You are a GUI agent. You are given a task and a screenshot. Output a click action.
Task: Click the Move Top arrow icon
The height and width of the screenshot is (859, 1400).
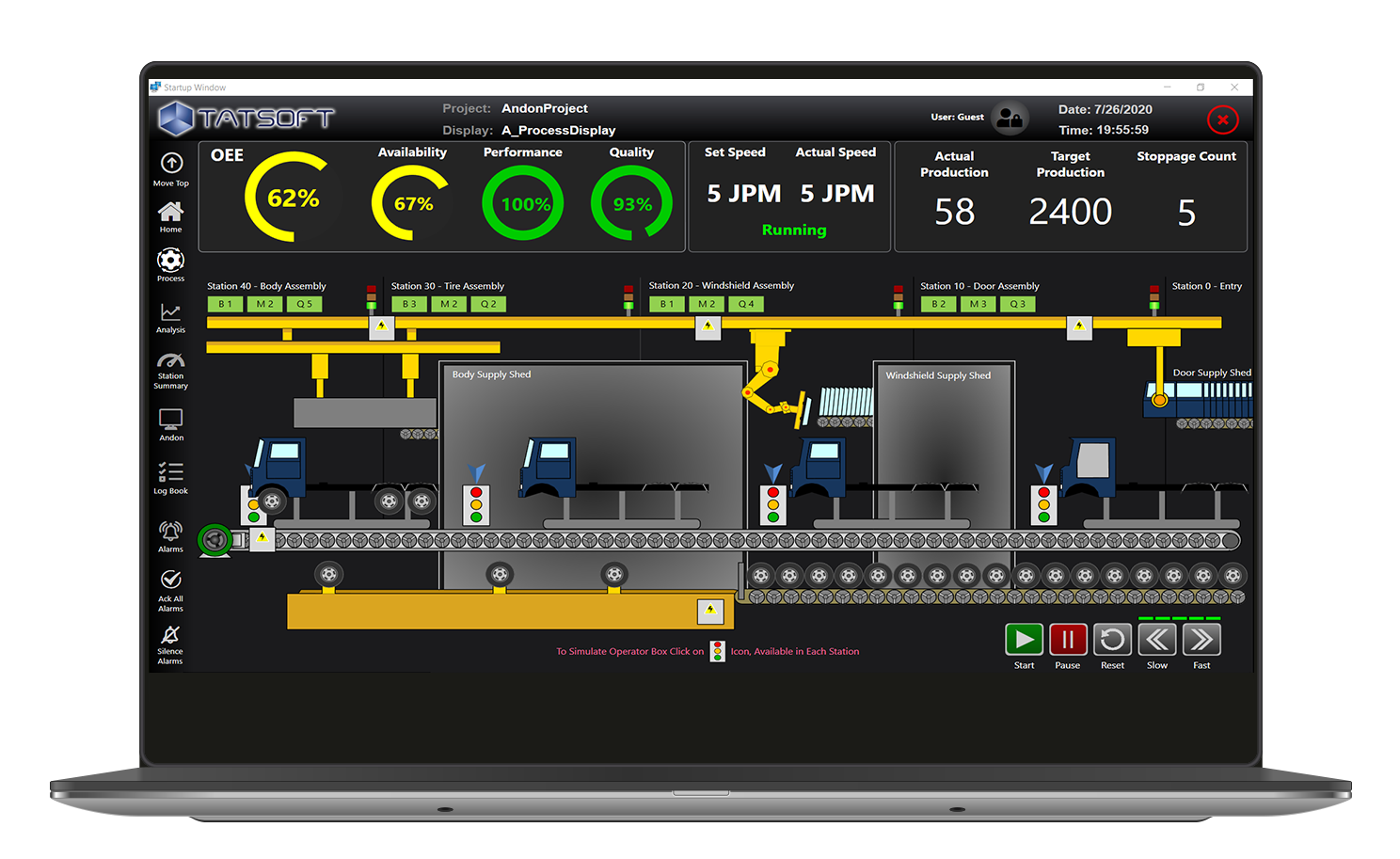(171, 164)
